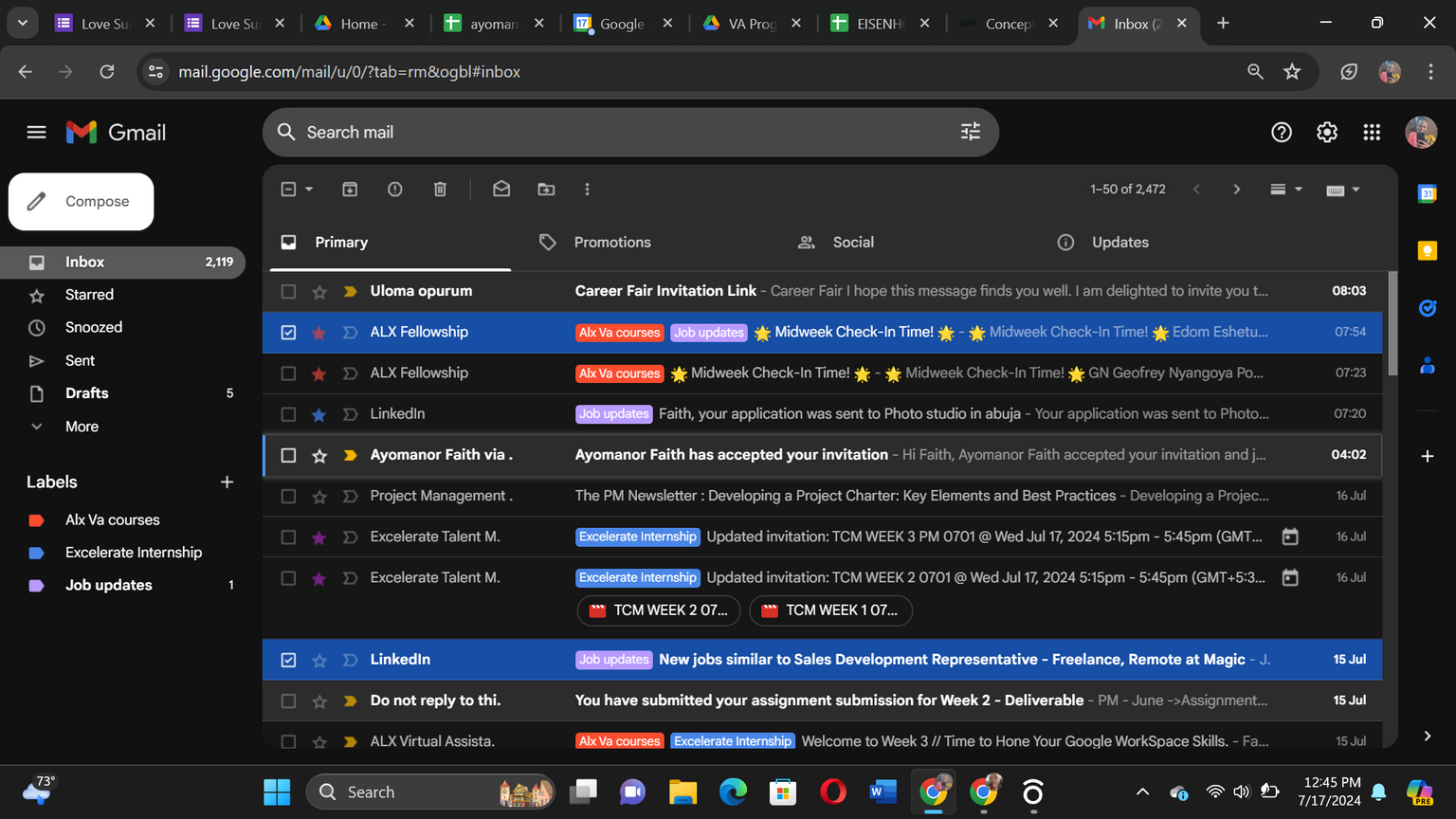Report selected emails as spam
This screenshot has height=819, width=1456.
tap(395, 190)
